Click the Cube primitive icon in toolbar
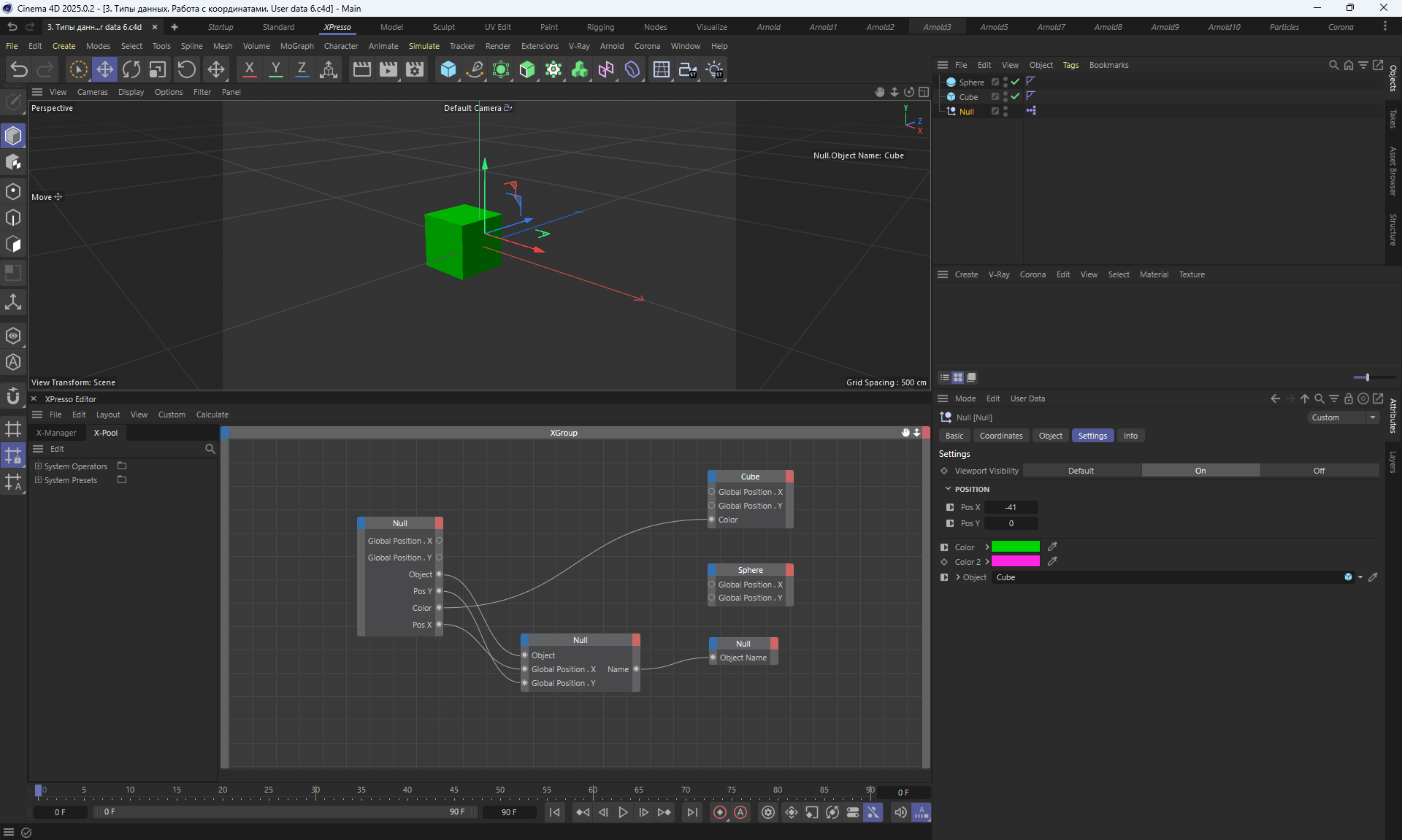1402x840 pixels. point(448,69)
